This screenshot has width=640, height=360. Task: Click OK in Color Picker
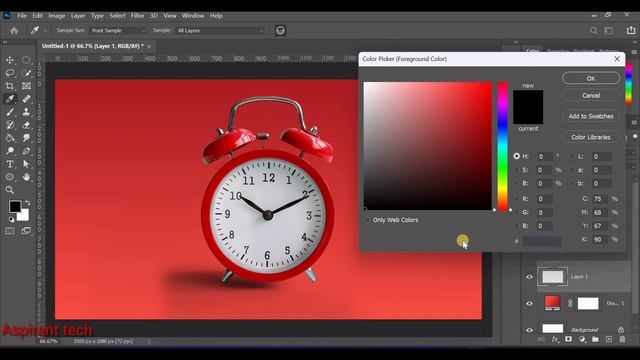591,78
